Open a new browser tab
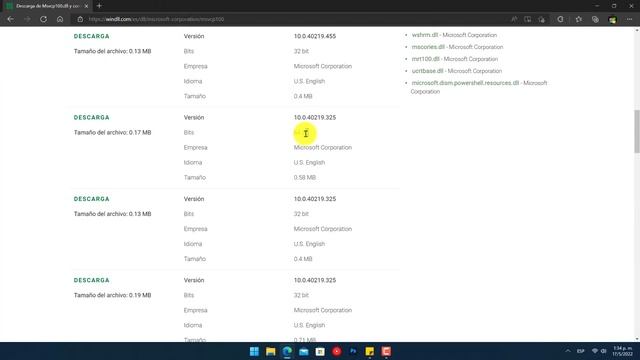 coord(99,6)
